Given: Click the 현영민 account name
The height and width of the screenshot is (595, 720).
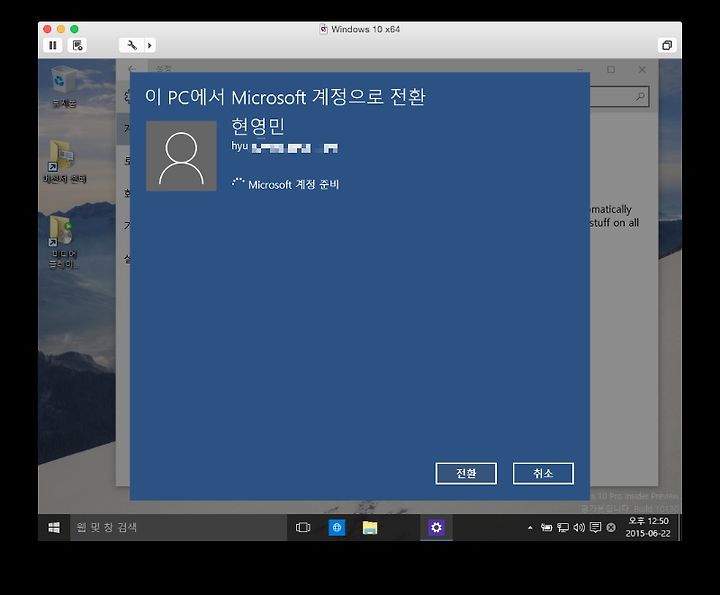Looking at the screenshot, I should [x=258, y=127].
